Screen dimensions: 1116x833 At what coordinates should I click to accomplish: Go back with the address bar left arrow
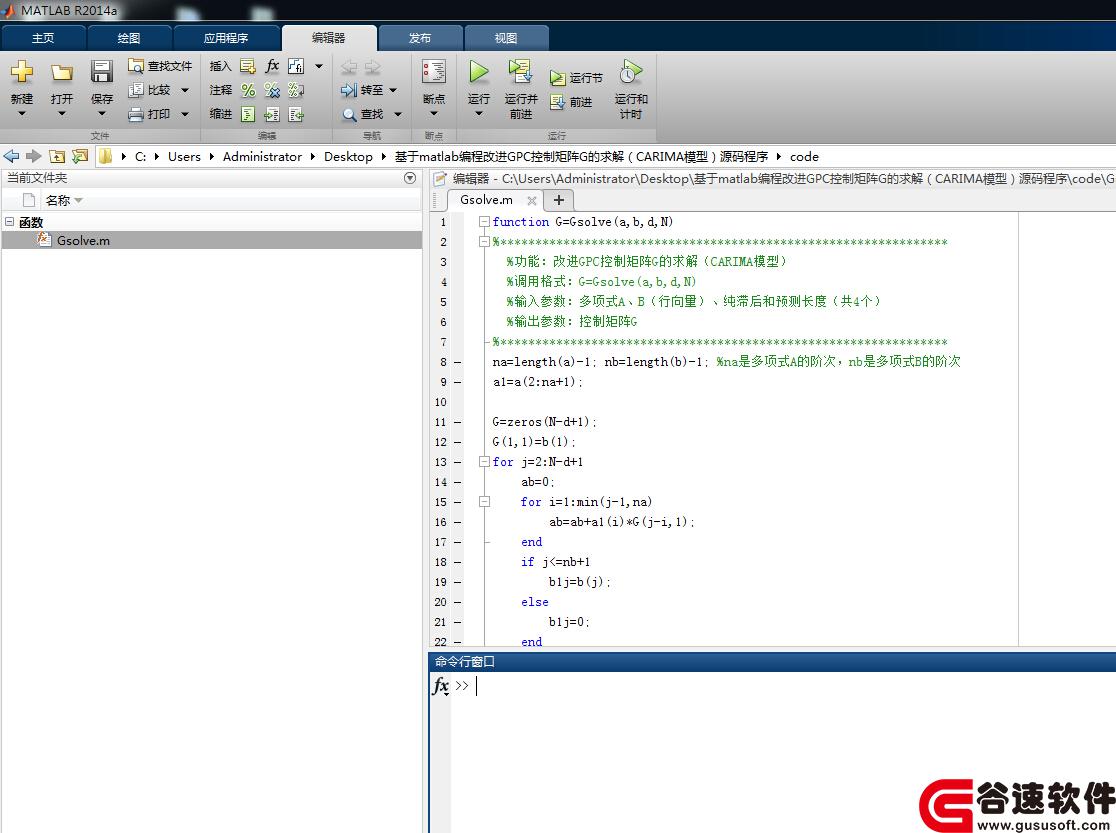coord(11,156)
